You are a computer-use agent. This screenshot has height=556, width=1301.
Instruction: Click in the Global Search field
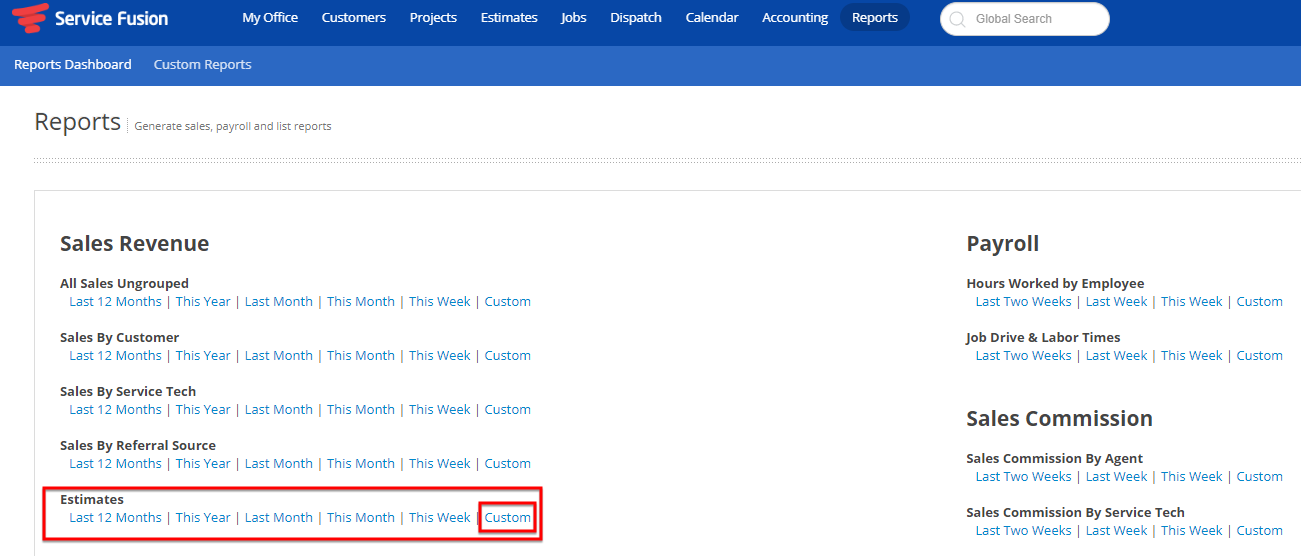1025,19
